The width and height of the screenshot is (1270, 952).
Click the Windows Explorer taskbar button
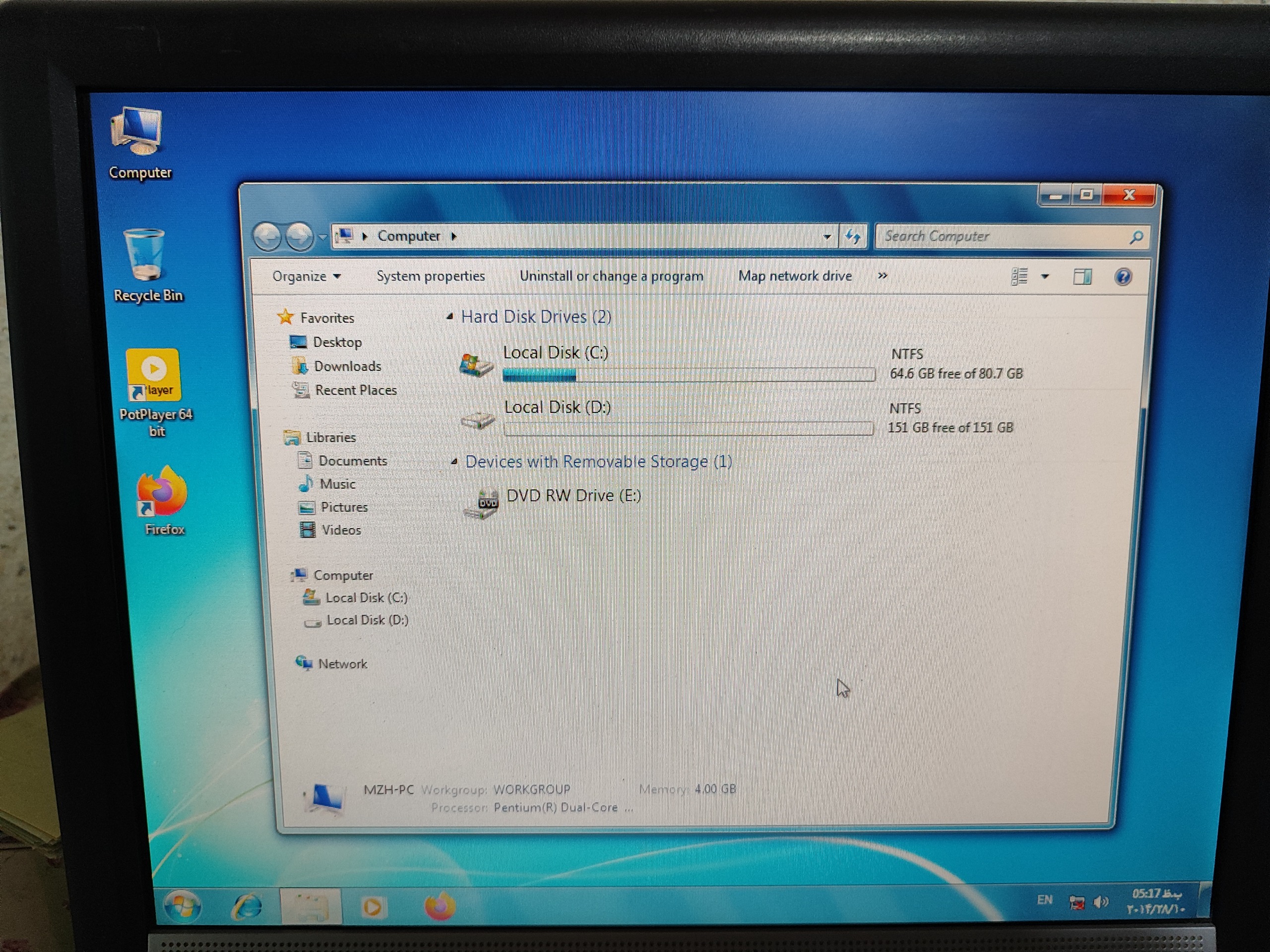pyautogui.click(x=311, y=907)
